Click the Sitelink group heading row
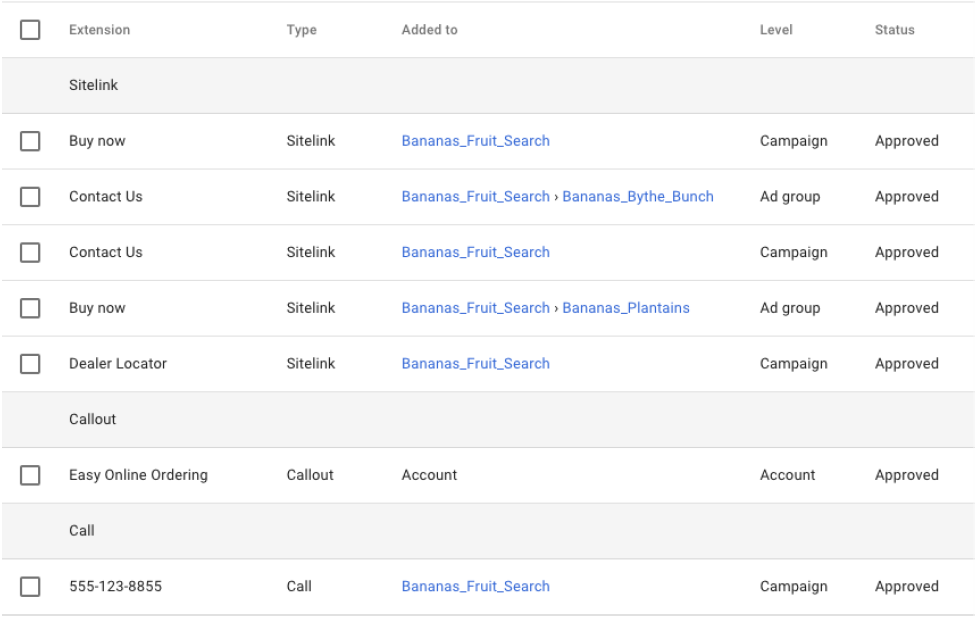 (488, 86)
